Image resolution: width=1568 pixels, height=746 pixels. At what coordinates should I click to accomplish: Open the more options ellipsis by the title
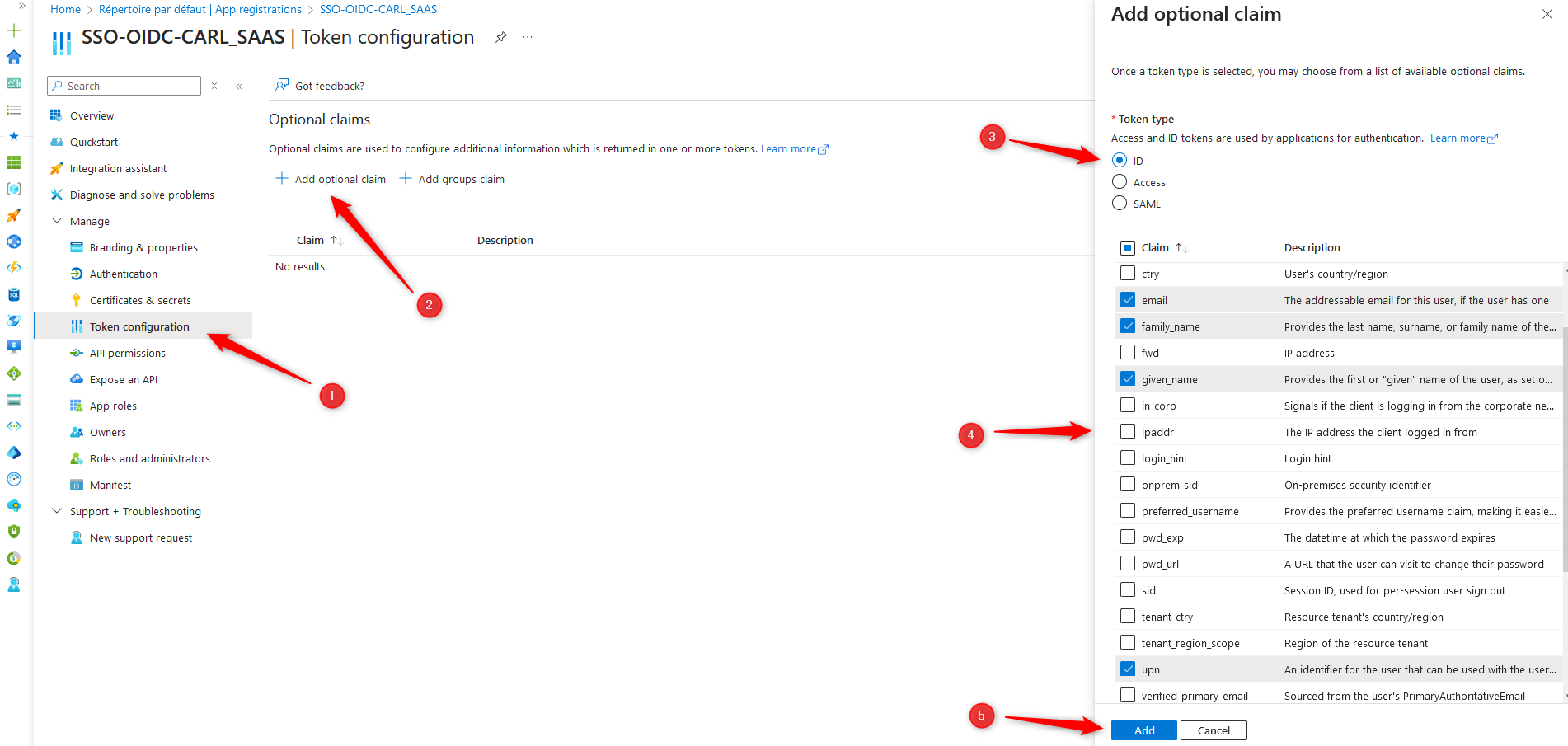tap(528, 37)
